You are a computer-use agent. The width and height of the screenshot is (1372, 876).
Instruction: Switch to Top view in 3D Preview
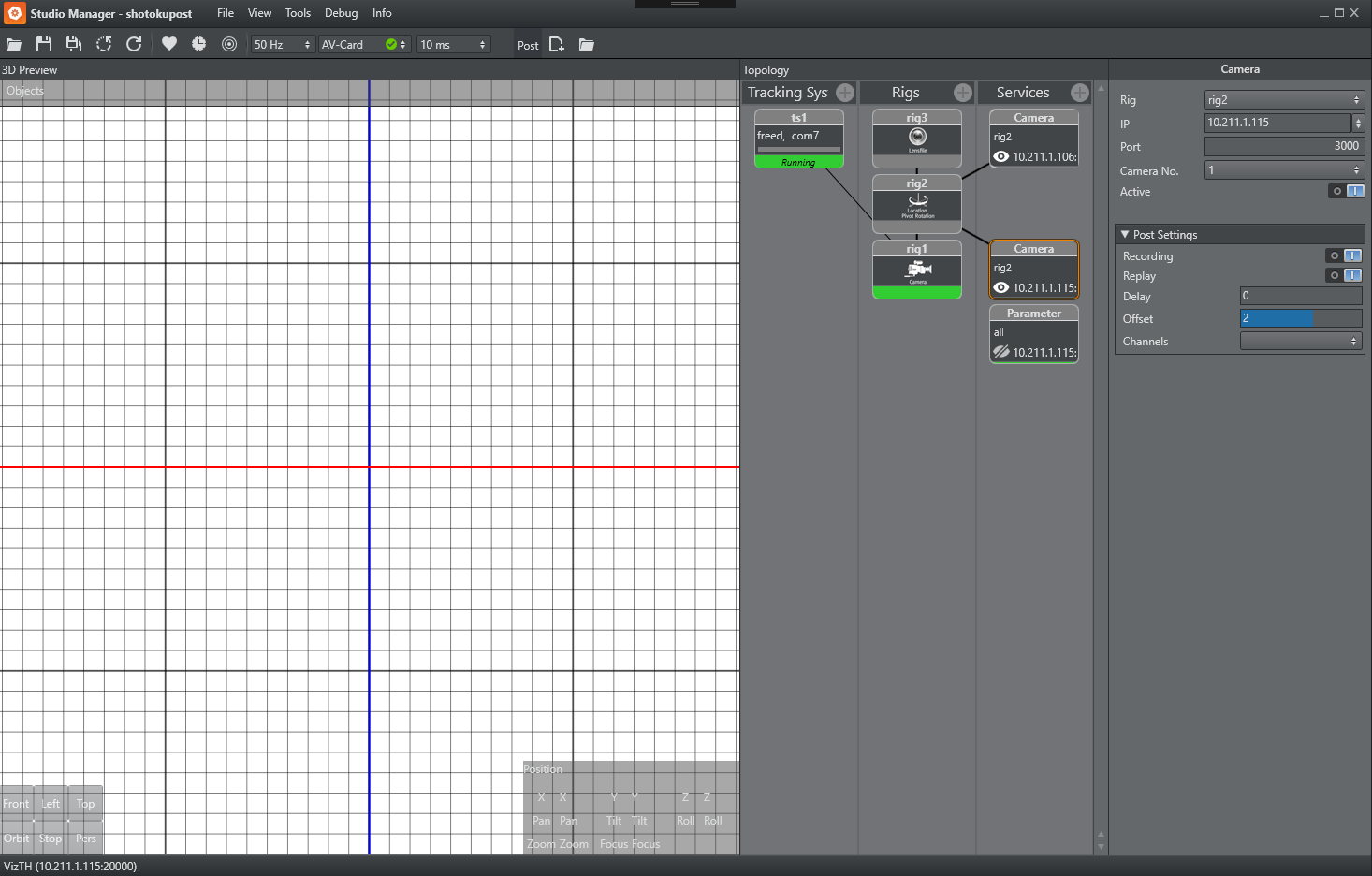click(85, 804)
